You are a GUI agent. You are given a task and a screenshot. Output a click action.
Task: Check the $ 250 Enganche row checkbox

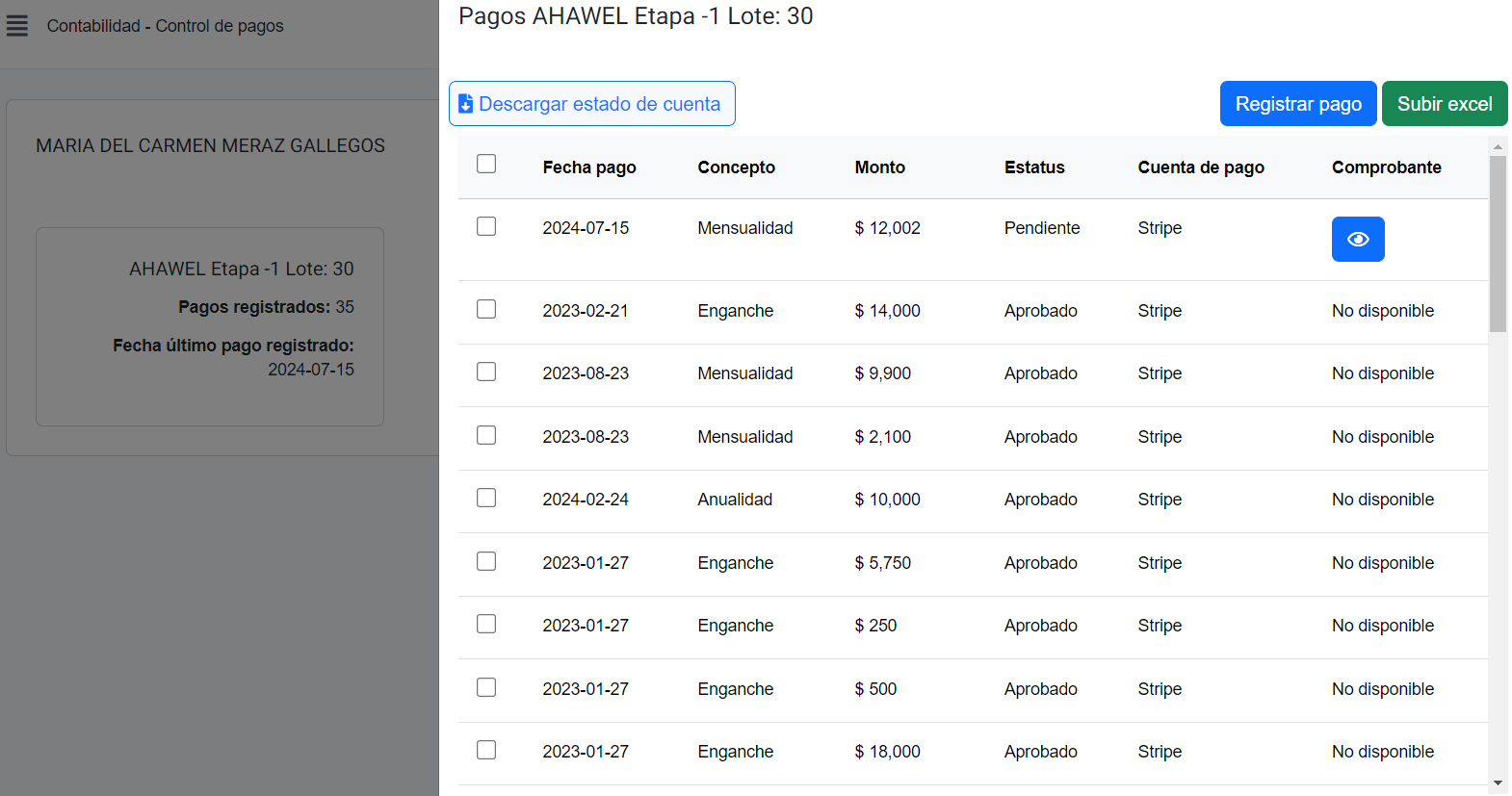(486, 625)
